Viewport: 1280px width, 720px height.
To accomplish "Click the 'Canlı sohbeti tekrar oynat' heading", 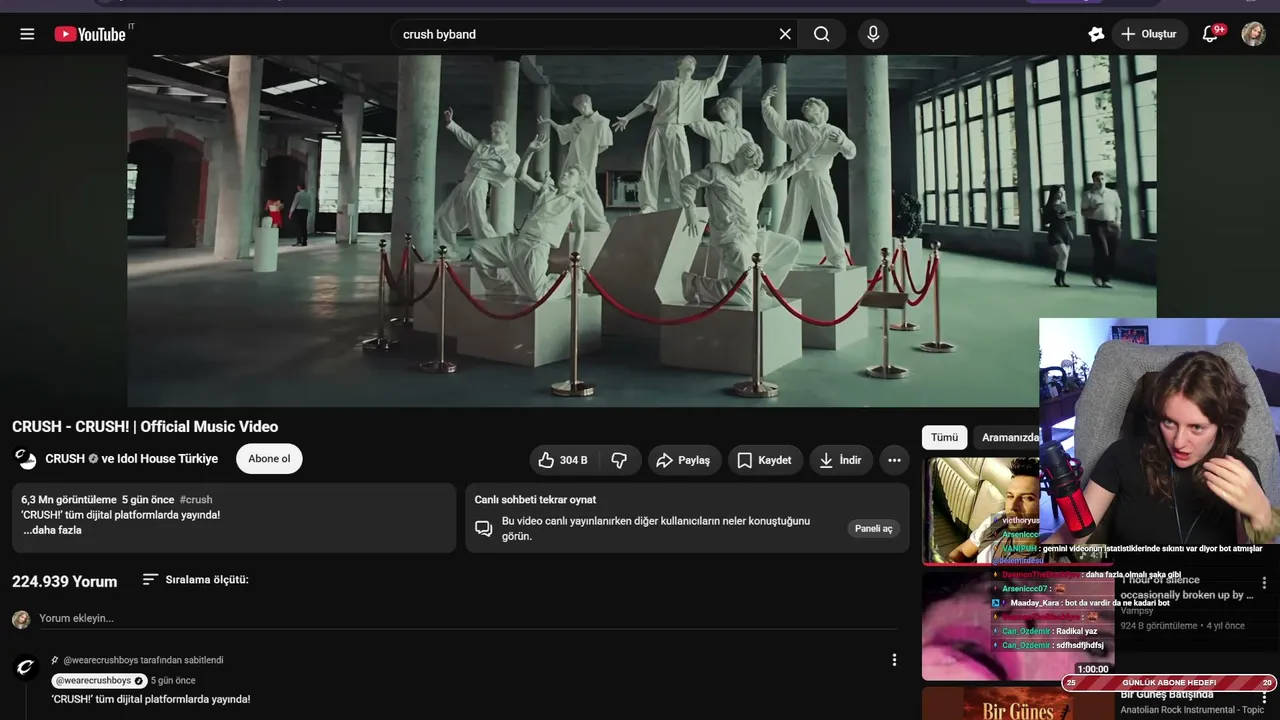I will click(x=535, y=499).
